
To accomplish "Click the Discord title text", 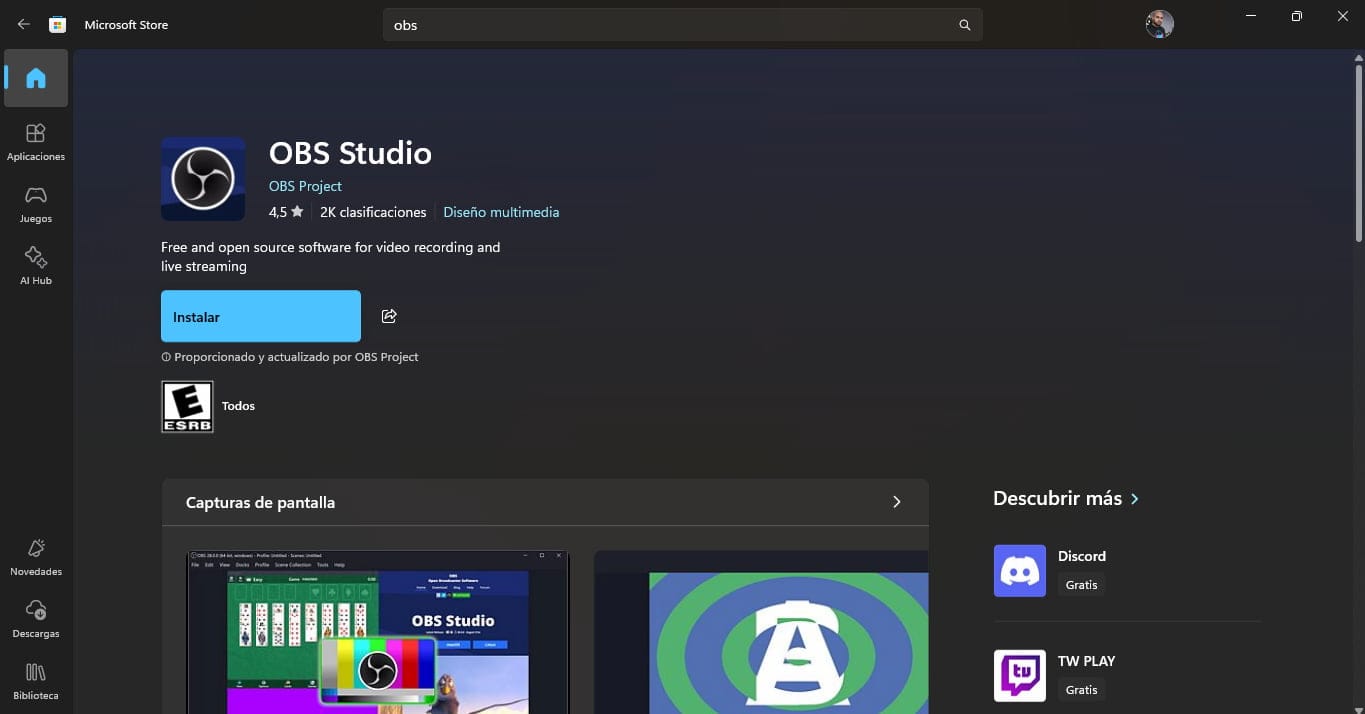I will pos(1082,556).
